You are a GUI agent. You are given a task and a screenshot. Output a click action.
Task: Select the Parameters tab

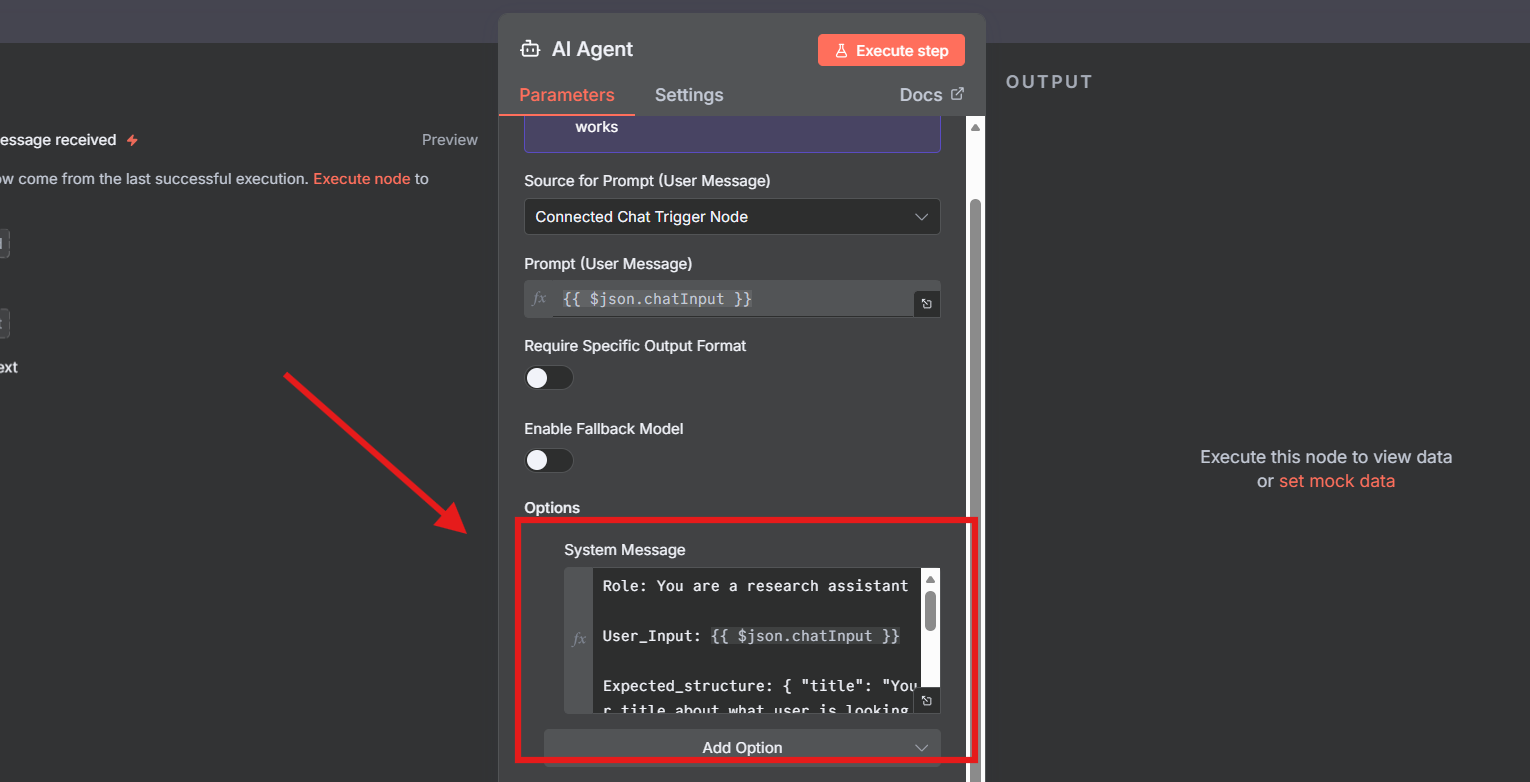(x=566, y=94)
